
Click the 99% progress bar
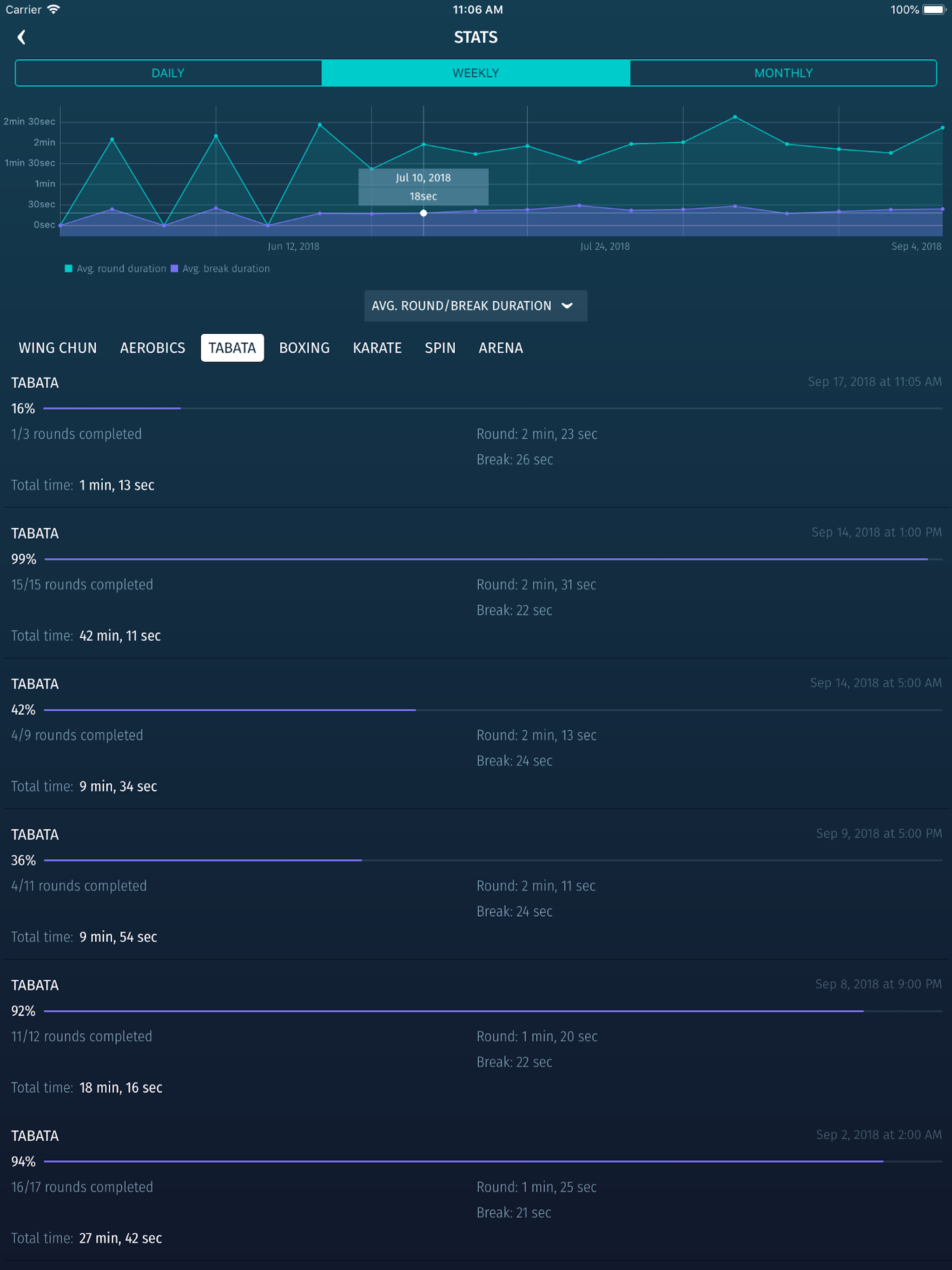pyautogui.click(x=493, y=559)
